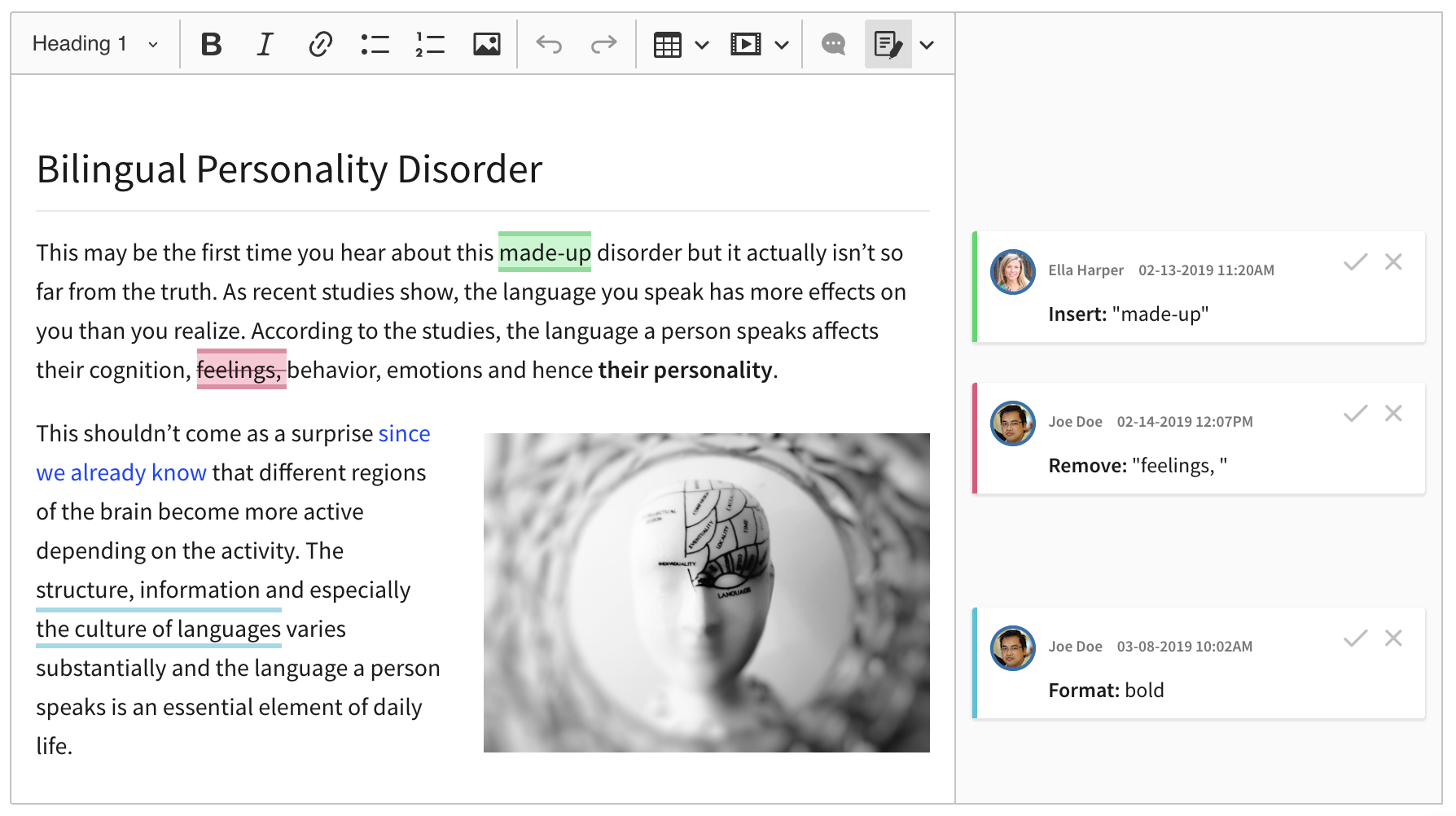Click Joe Doe's avatar on Format suggestion
Screen dimensions: 1456x816
click(1013, 648)
